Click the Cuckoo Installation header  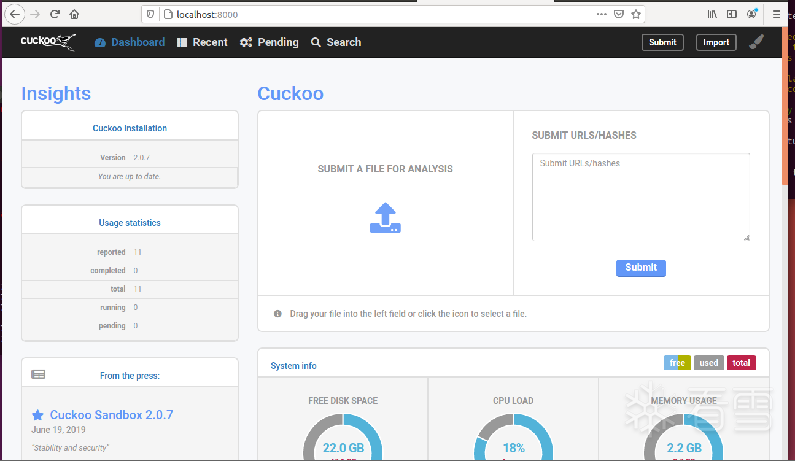click(x=130, y=128)
